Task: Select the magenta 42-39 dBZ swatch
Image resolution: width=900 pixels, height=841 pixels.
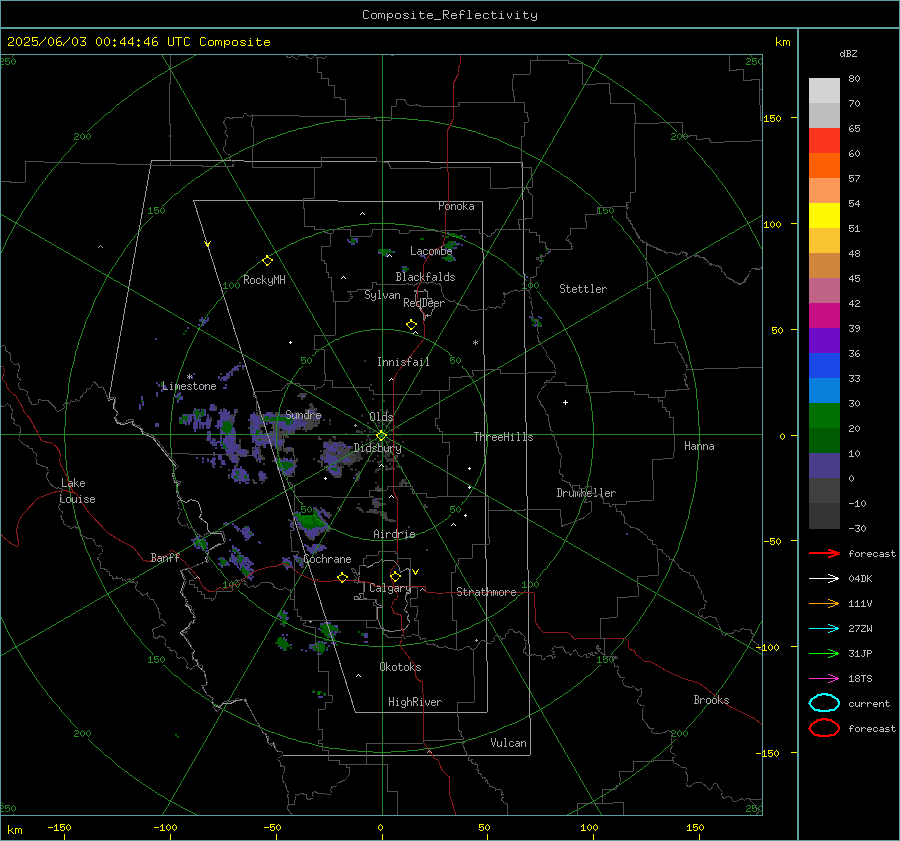Action: pos(824,315)
